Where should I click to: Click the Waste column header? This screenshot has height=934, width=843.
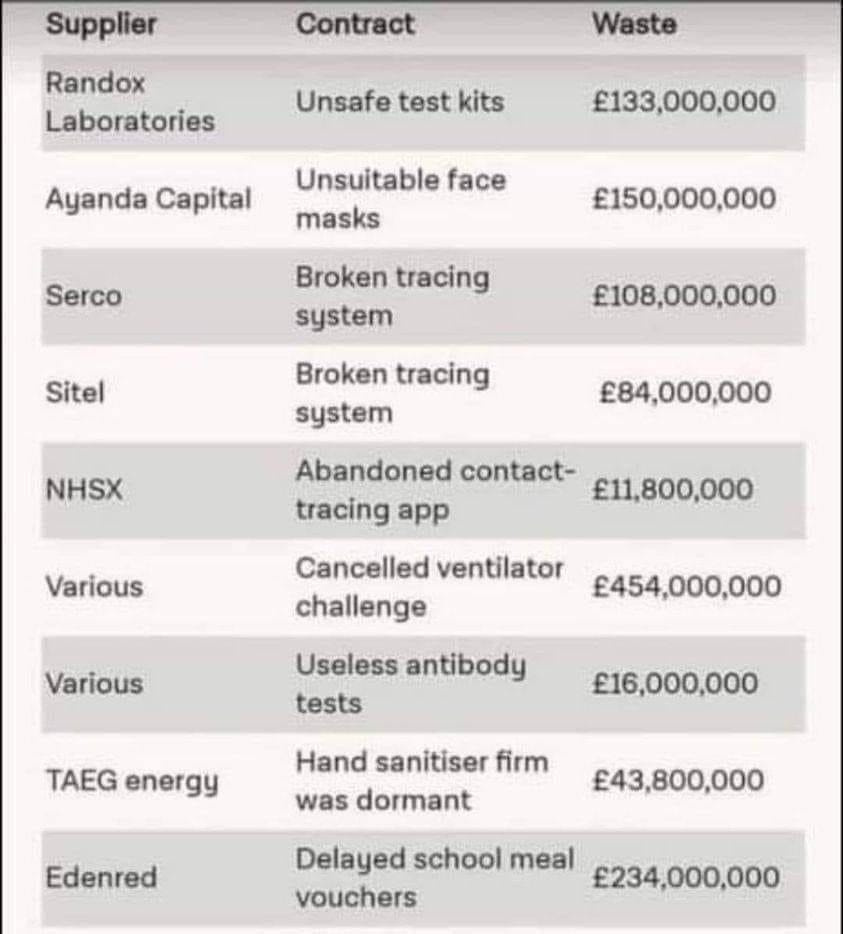coord(634,25)
